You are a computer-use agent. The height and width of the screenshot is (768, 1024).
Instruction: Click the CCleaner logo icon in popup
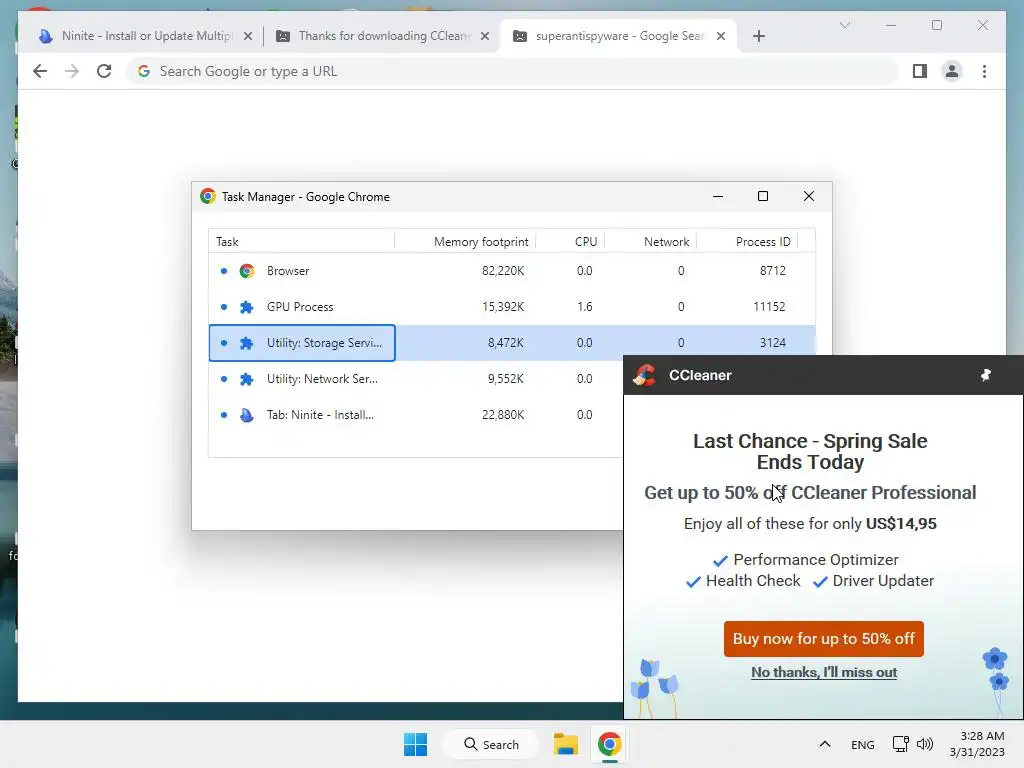tap(645, 375)
